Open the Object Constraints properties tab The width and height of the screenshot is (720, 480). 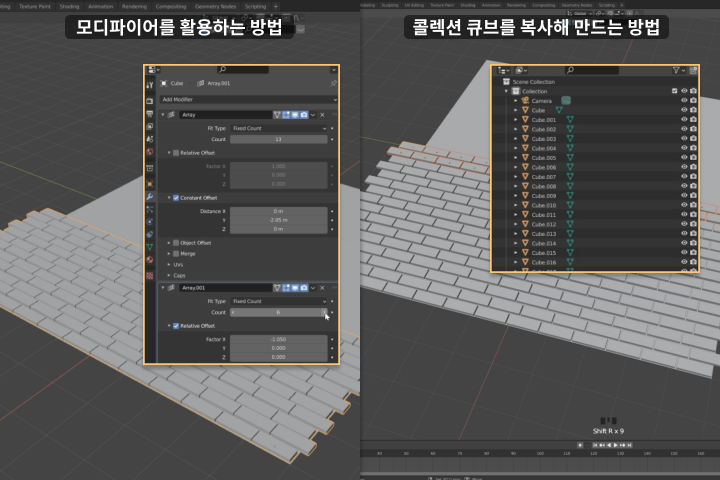click(150, 235)
